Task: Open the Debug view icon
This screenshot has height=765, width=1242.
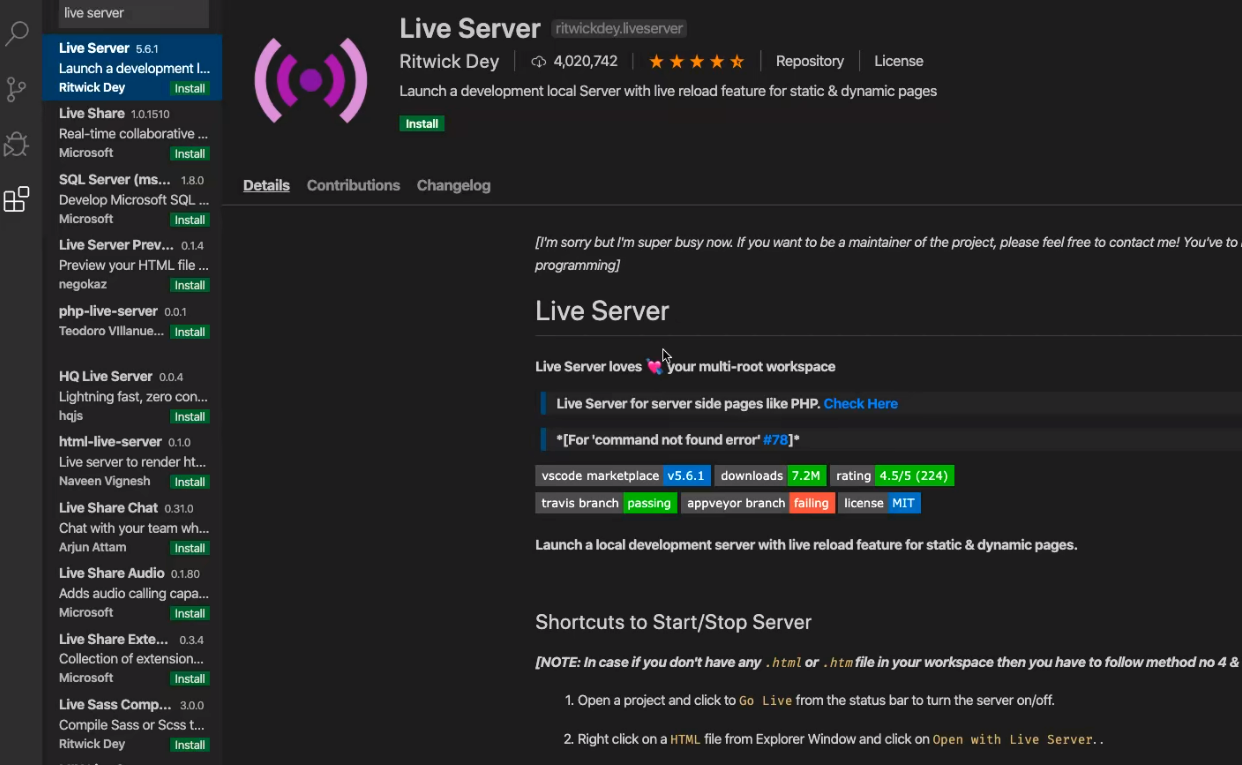Action: point(17,144)
